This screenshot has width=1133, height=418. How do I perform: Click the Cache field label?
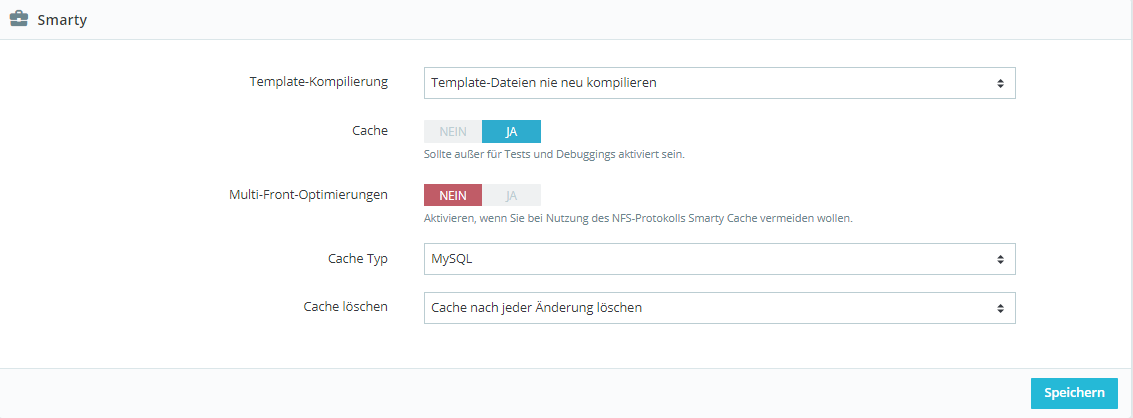369,130
